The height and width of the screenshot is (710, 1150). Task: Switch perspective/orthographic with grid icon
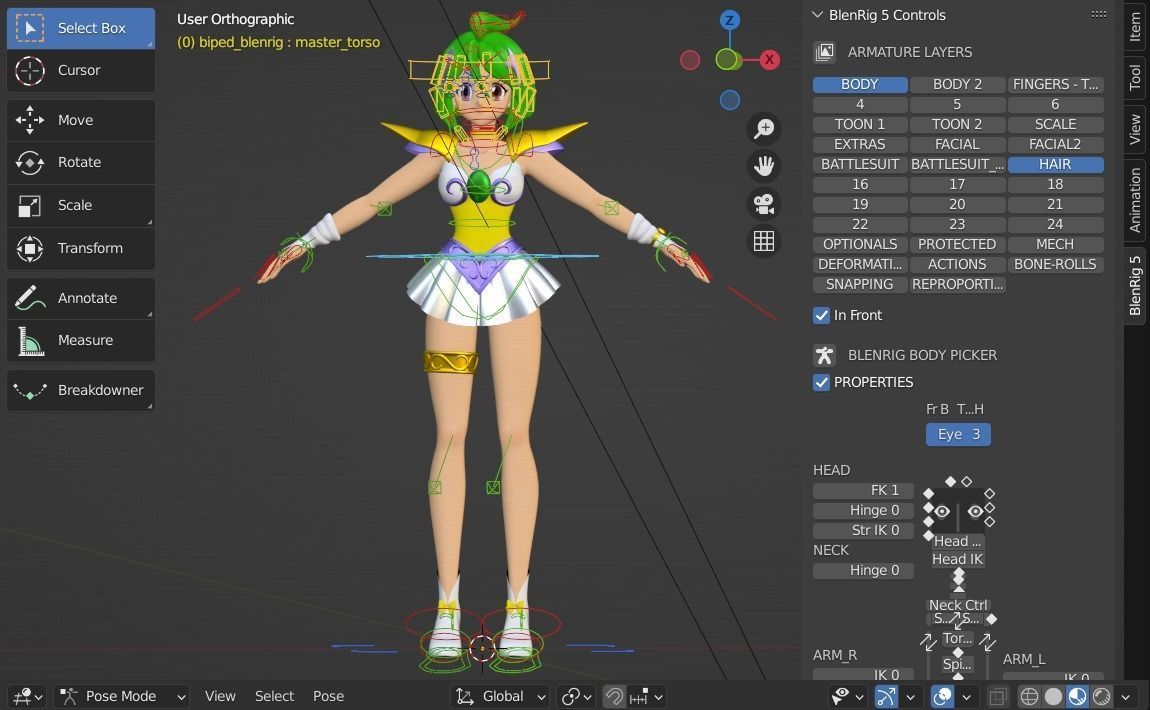click(763, 241)
